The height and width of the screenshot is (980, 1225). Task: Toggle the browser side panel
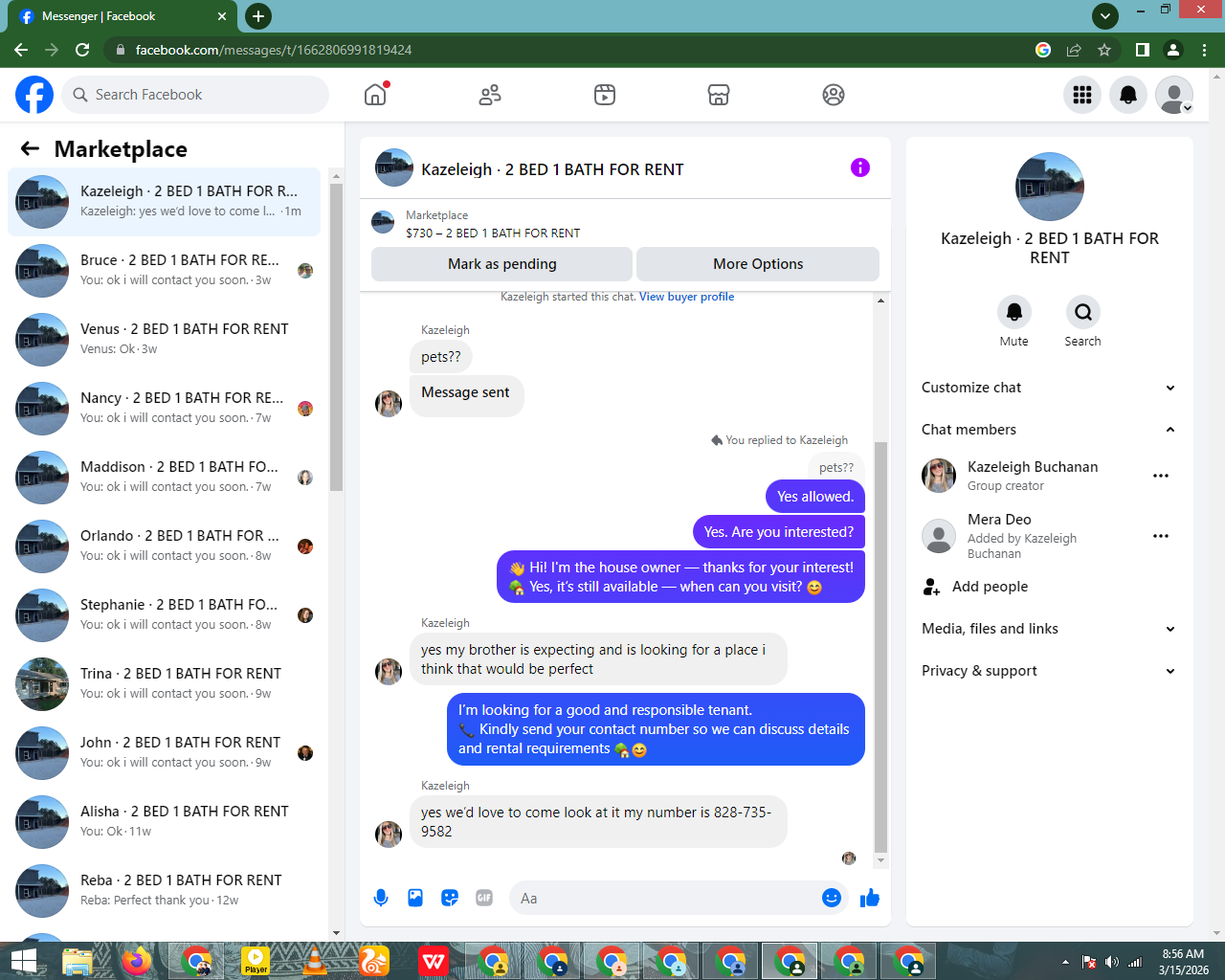(x=1142, y=50)
